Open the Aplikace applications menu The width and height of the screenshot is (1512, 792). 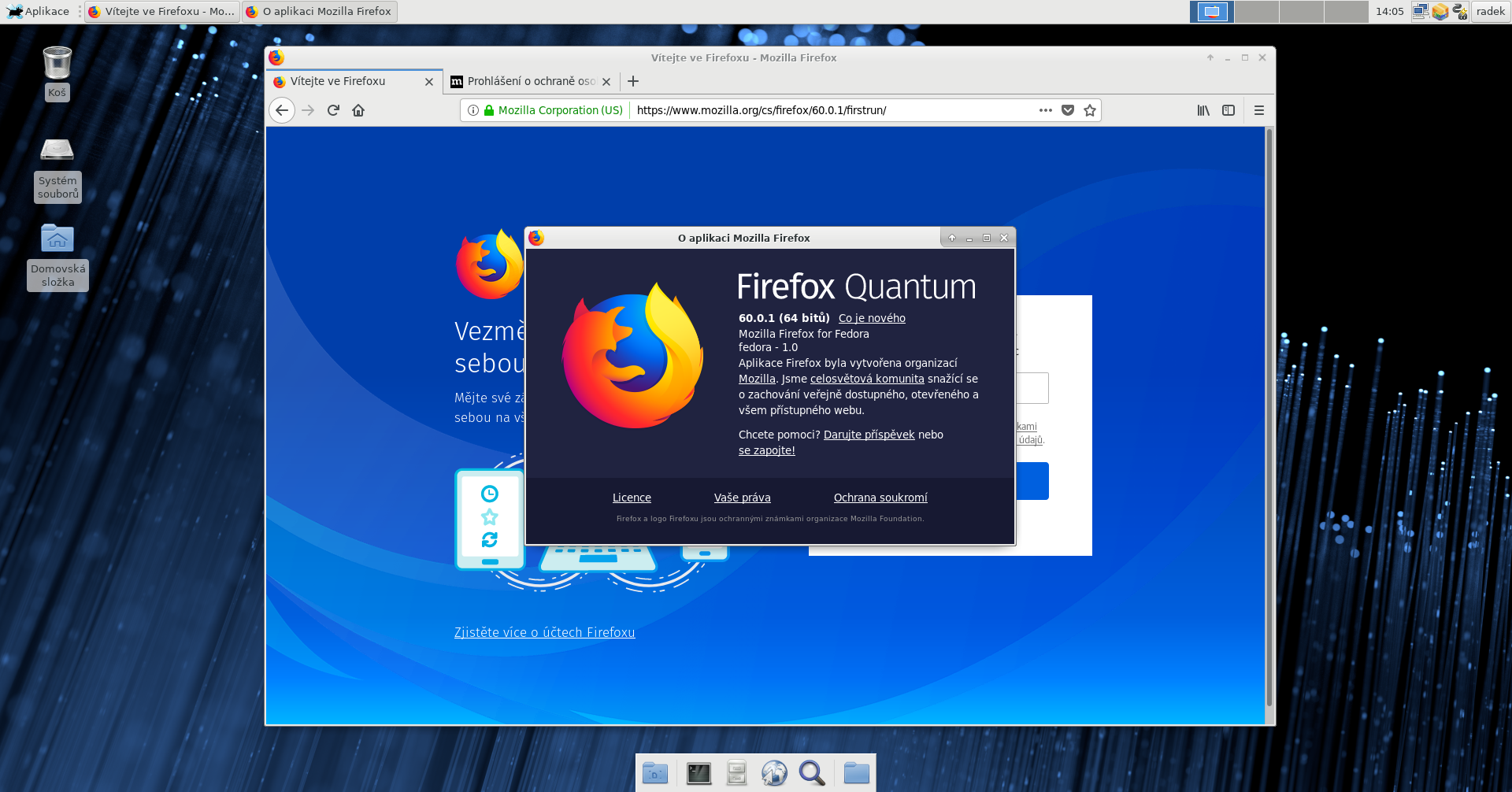point(39,11)
